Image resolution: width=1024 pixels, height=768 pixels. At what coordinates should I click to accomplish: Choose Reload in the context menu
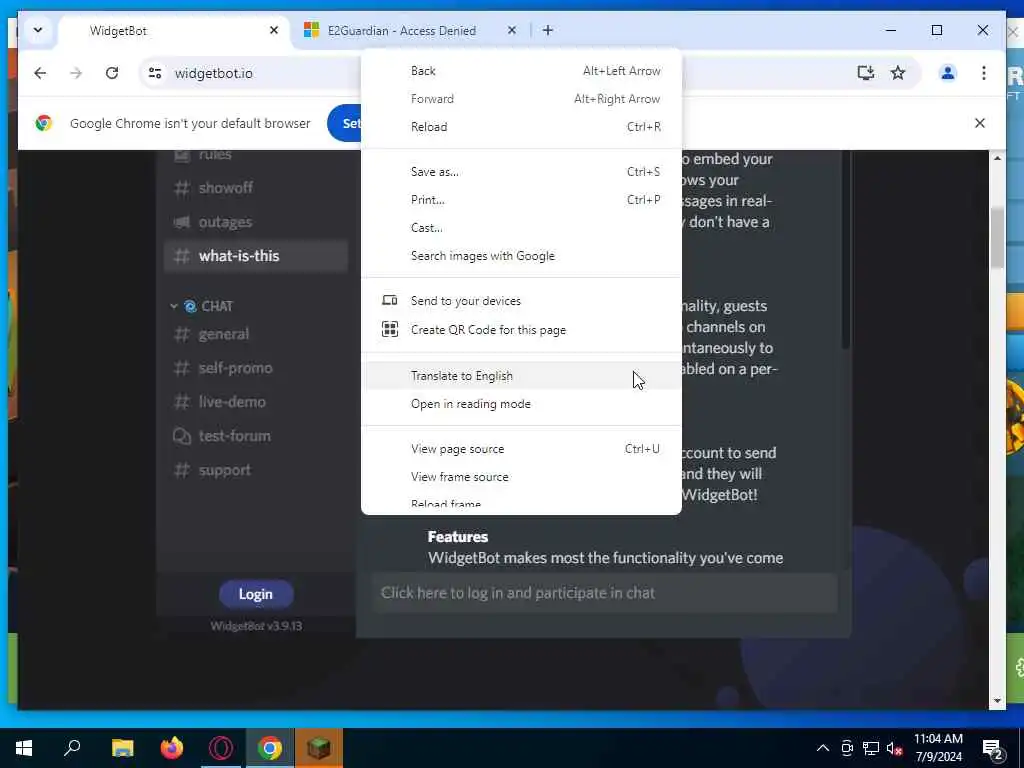[x=521, y=127]
